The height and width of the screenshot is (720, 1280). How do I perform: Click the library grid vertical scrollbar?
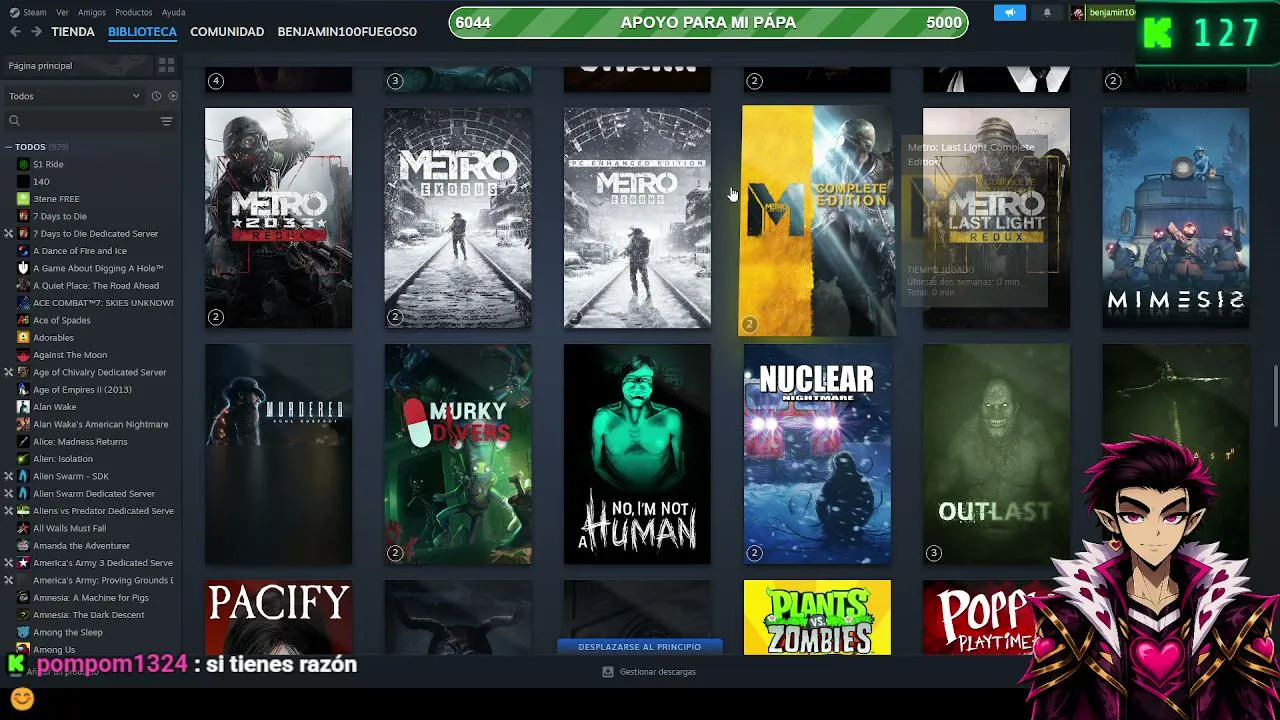1275,395
